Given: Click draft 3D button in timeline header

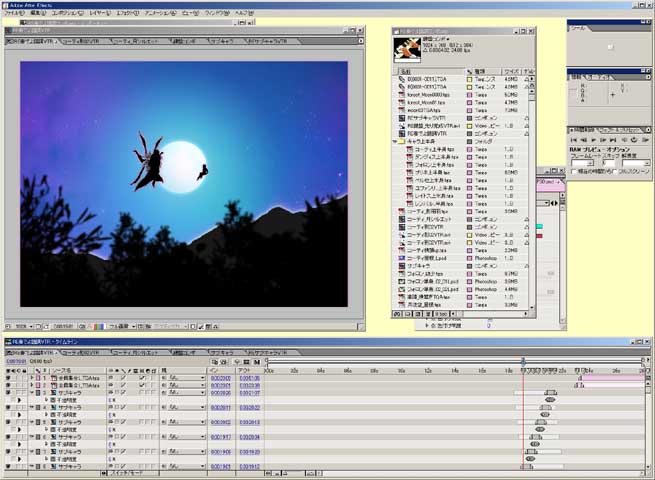Looking at the screenshot, I should click(x=224, y=362).
